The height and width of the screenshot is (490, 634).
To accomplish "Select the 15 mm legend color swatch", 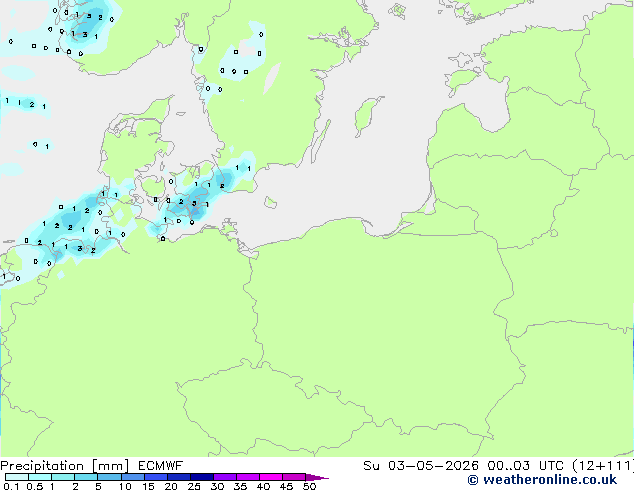I will click(155, 477).
